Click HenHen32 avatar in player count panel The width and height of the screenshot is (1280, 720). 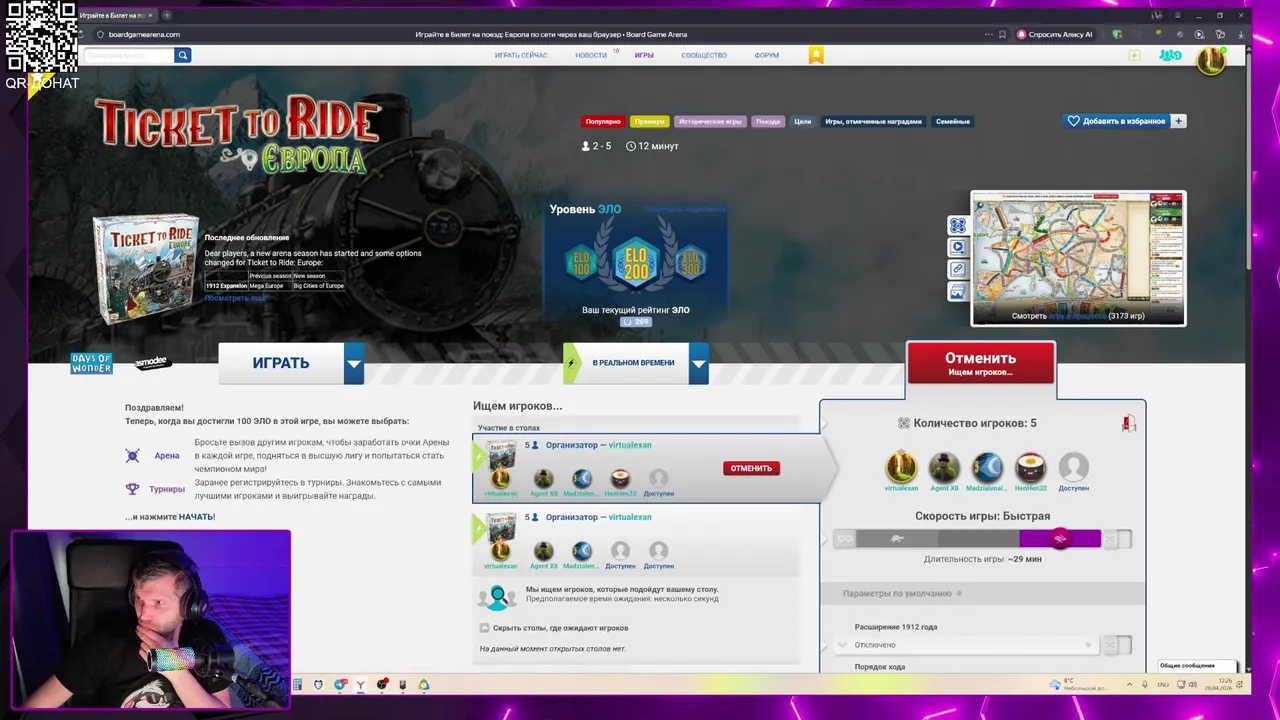(1030, 467)
